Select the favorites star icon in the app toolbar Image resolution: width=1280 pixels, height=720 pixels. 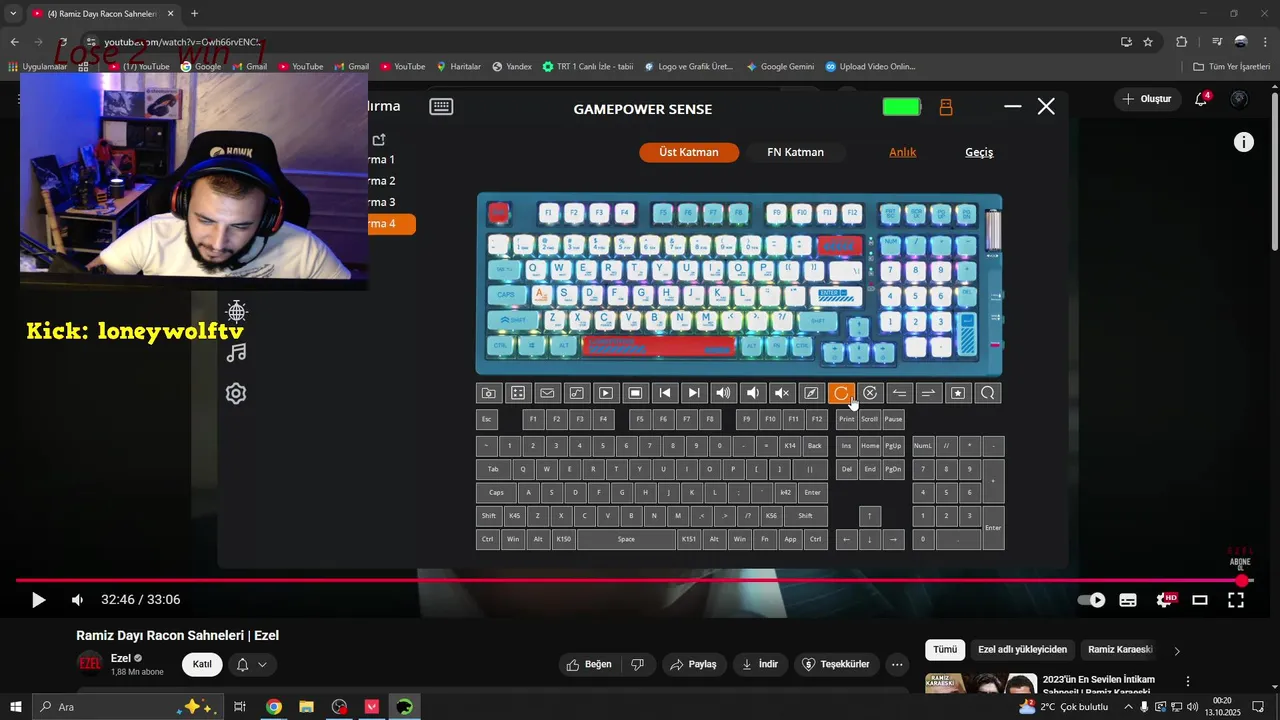[x=958, y=393]
